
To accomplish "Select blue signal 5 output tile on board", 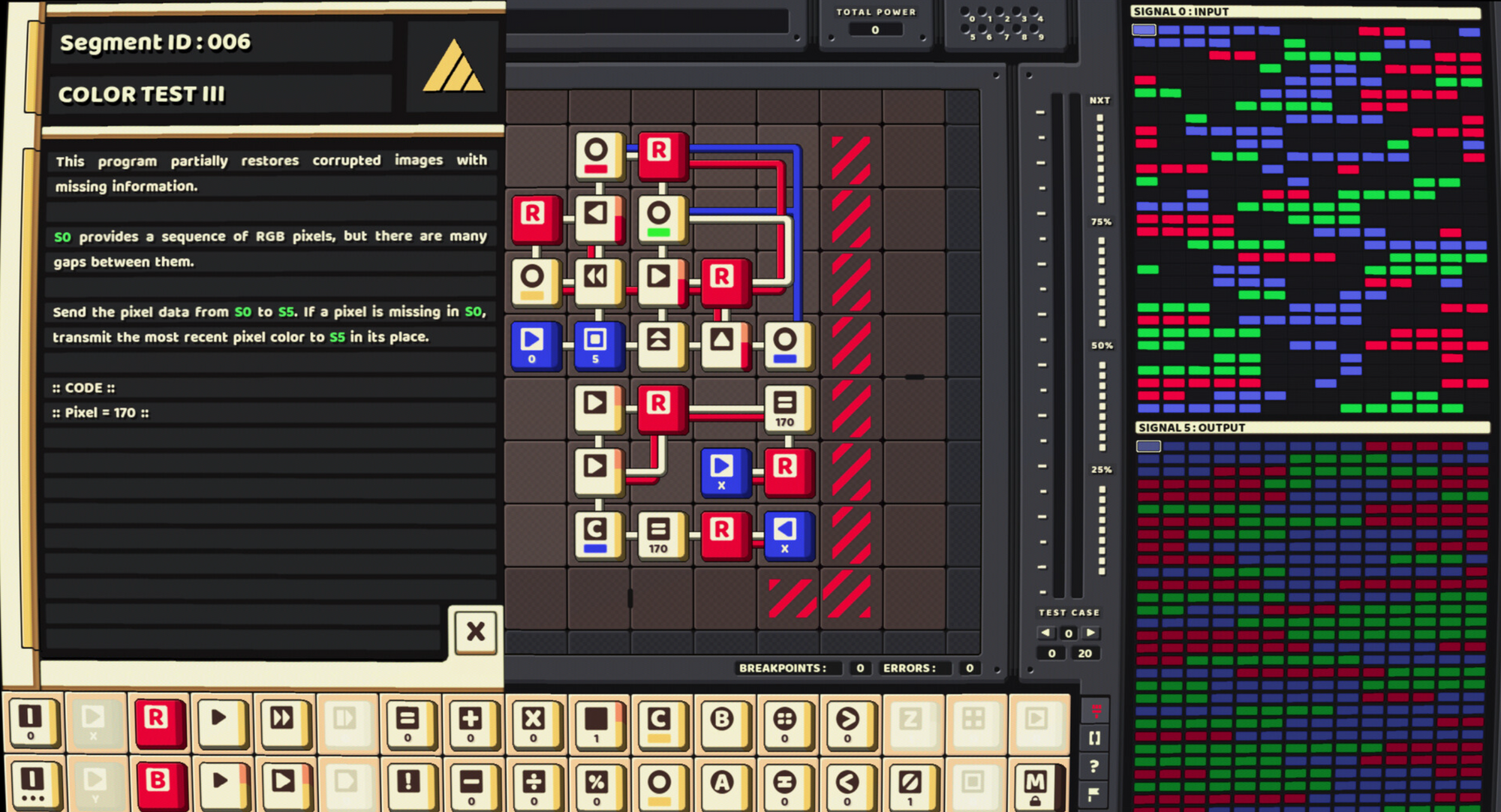I will (595, 345).
